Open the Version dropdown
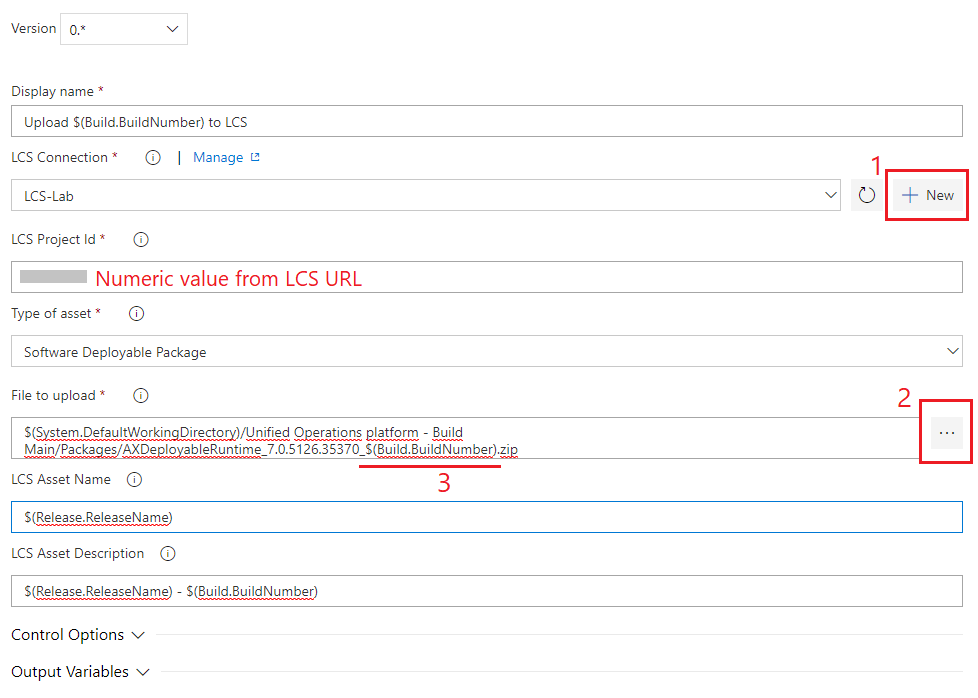 [x=123, y=29]
